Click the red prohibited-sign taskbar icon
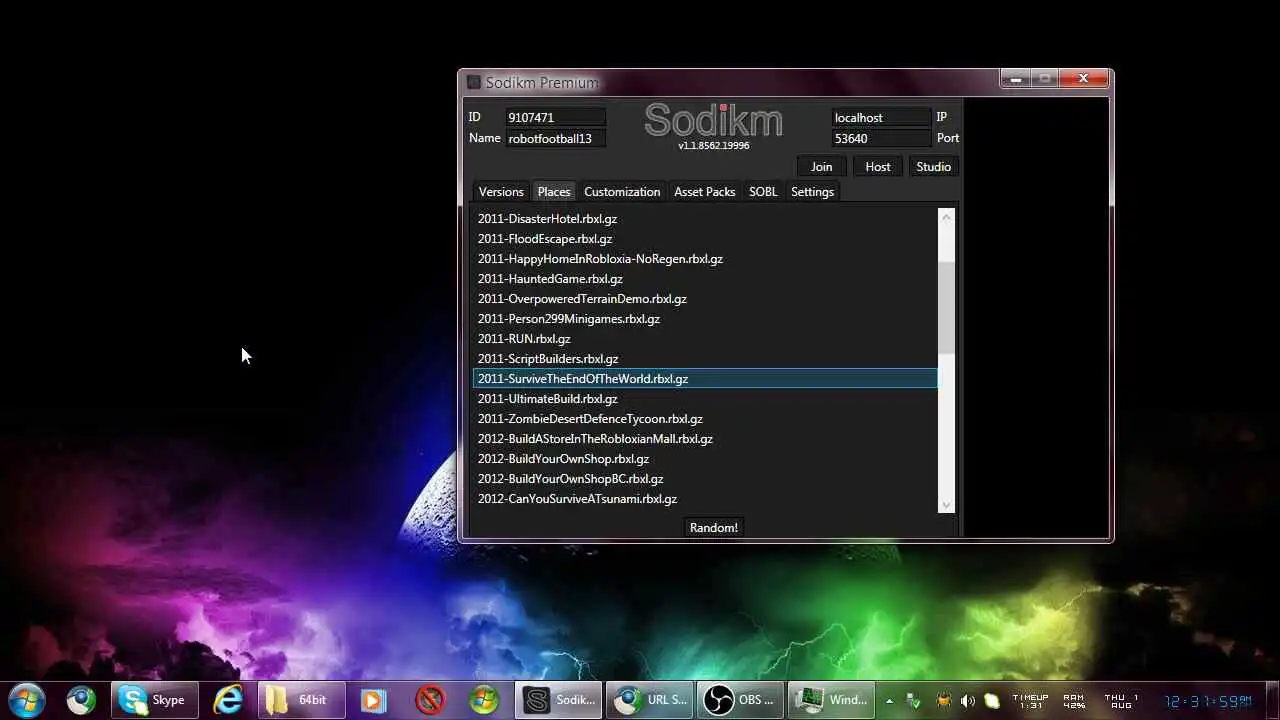Image resolution: width=1280 pixels, height=720 pixels. click(x=430, y=700)
